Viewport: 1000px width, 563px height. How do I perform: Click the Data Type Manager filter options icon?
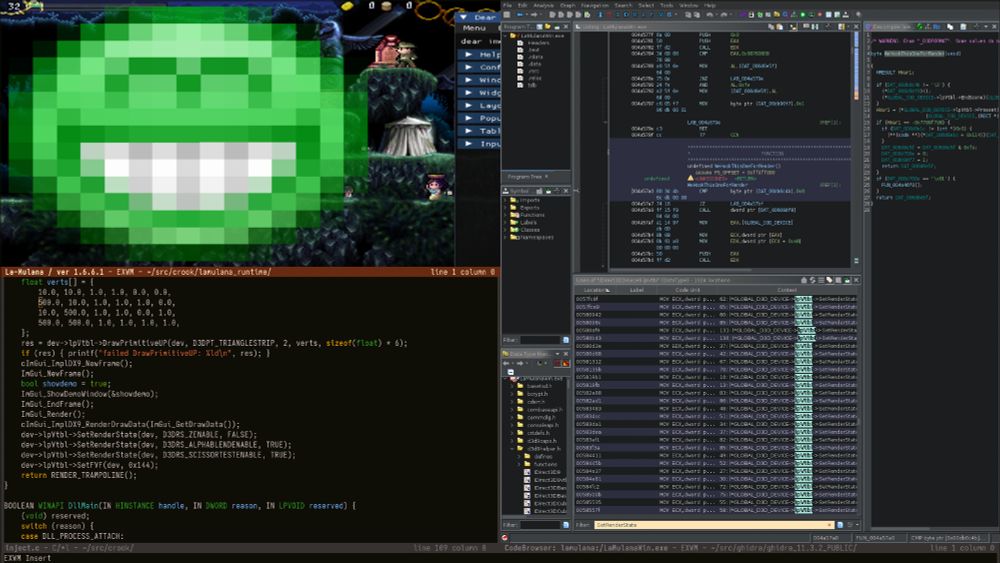566,525
